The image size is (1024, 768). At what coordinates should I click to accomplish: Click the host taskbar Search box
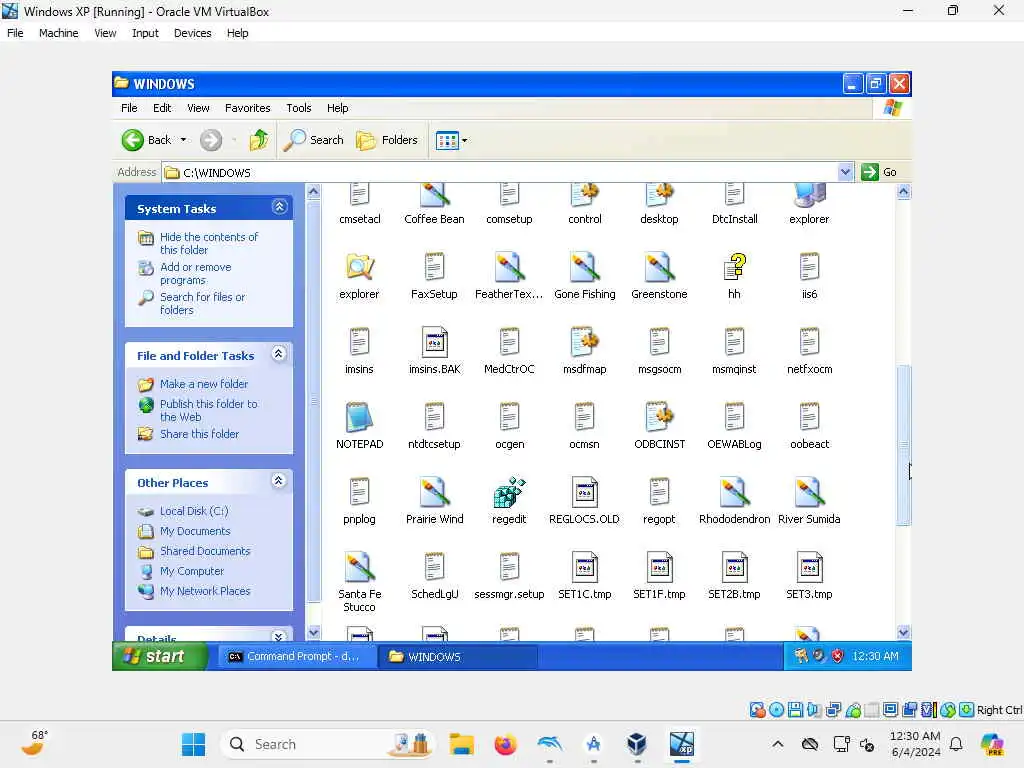pos(327,744)
